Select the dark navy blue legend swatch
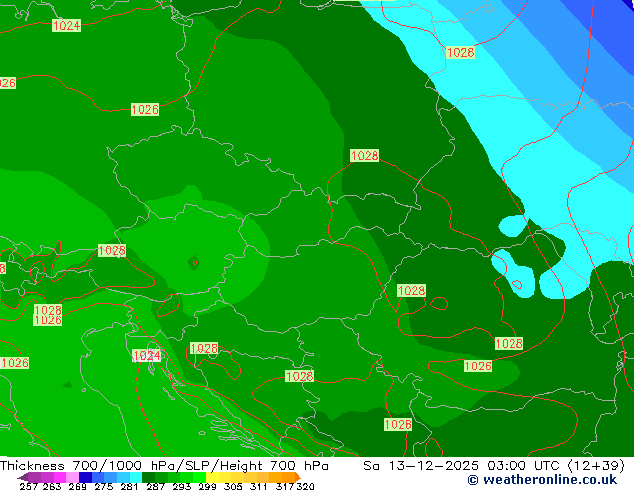634x490 pixels. point(85,477)
